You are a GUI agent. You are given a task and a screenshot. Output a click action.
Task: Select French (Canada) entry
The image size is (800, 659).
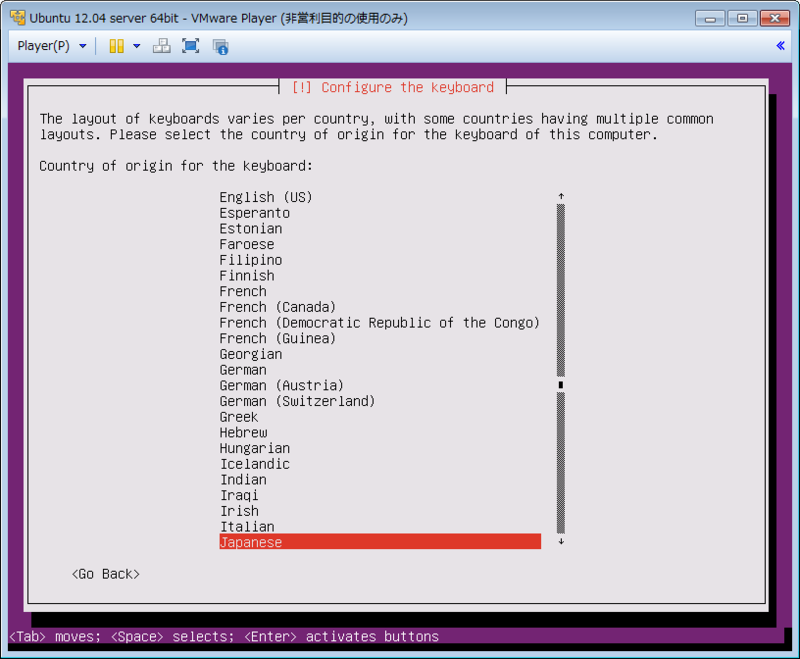tap(278, 307)
